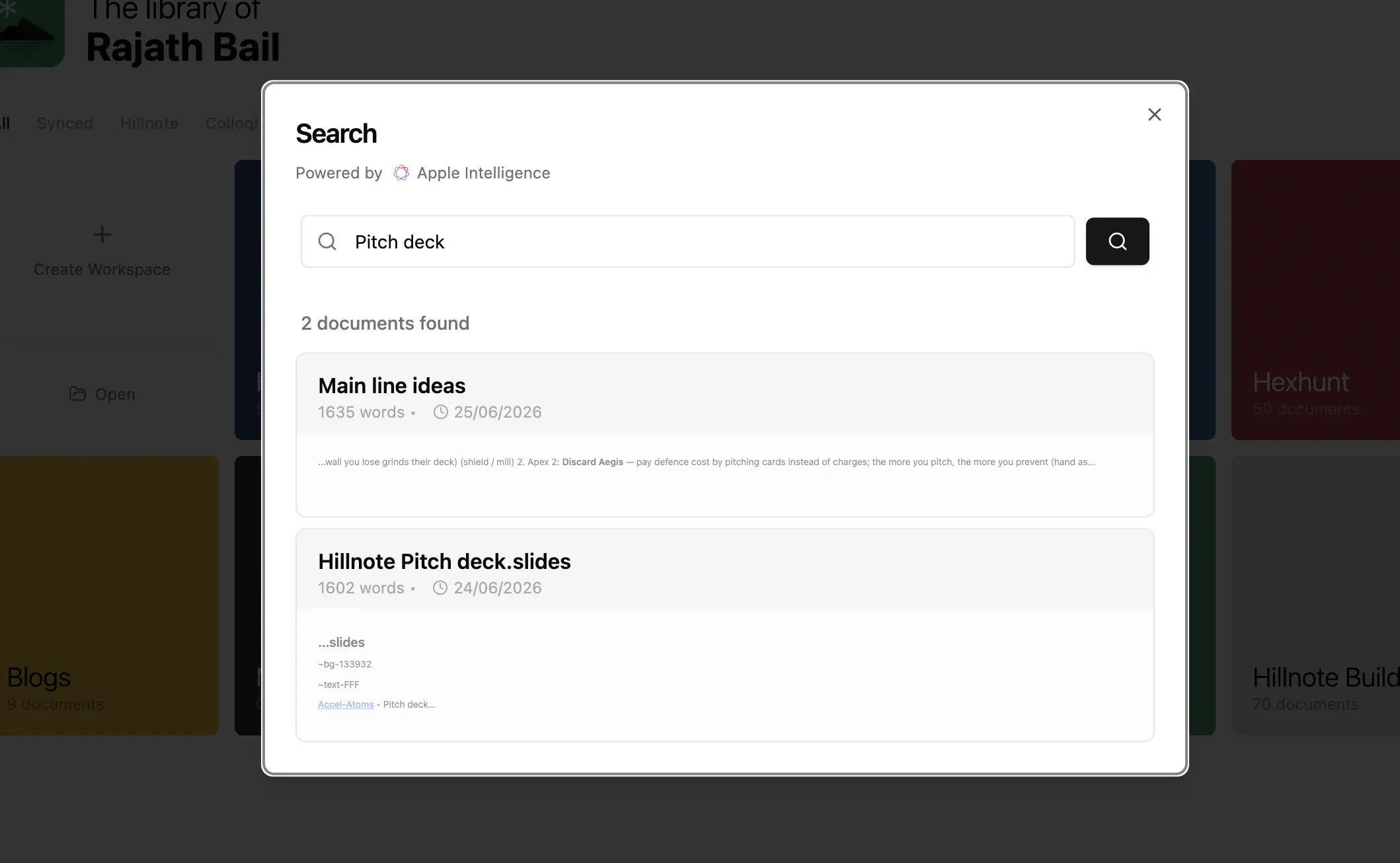This screenshot has height=863, width=1400.
Task: Click the black search submit button
Action: [x=1117, y=241]
